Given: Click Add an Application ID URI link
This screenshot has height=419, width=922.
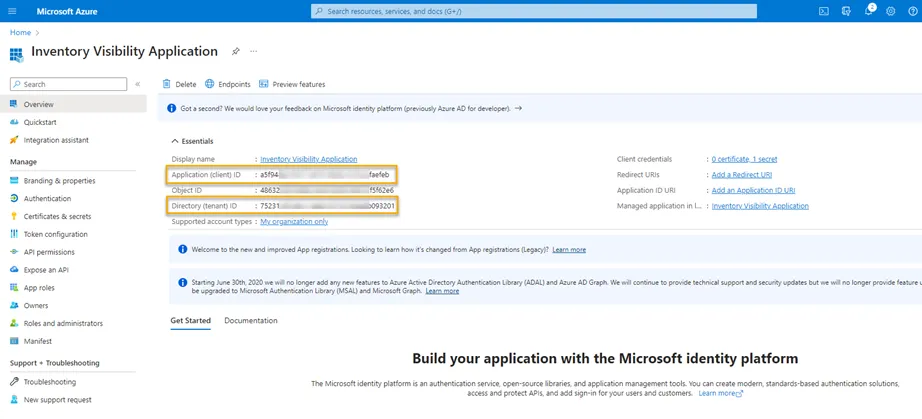Looking at the screenshot, I should point(753,190).
